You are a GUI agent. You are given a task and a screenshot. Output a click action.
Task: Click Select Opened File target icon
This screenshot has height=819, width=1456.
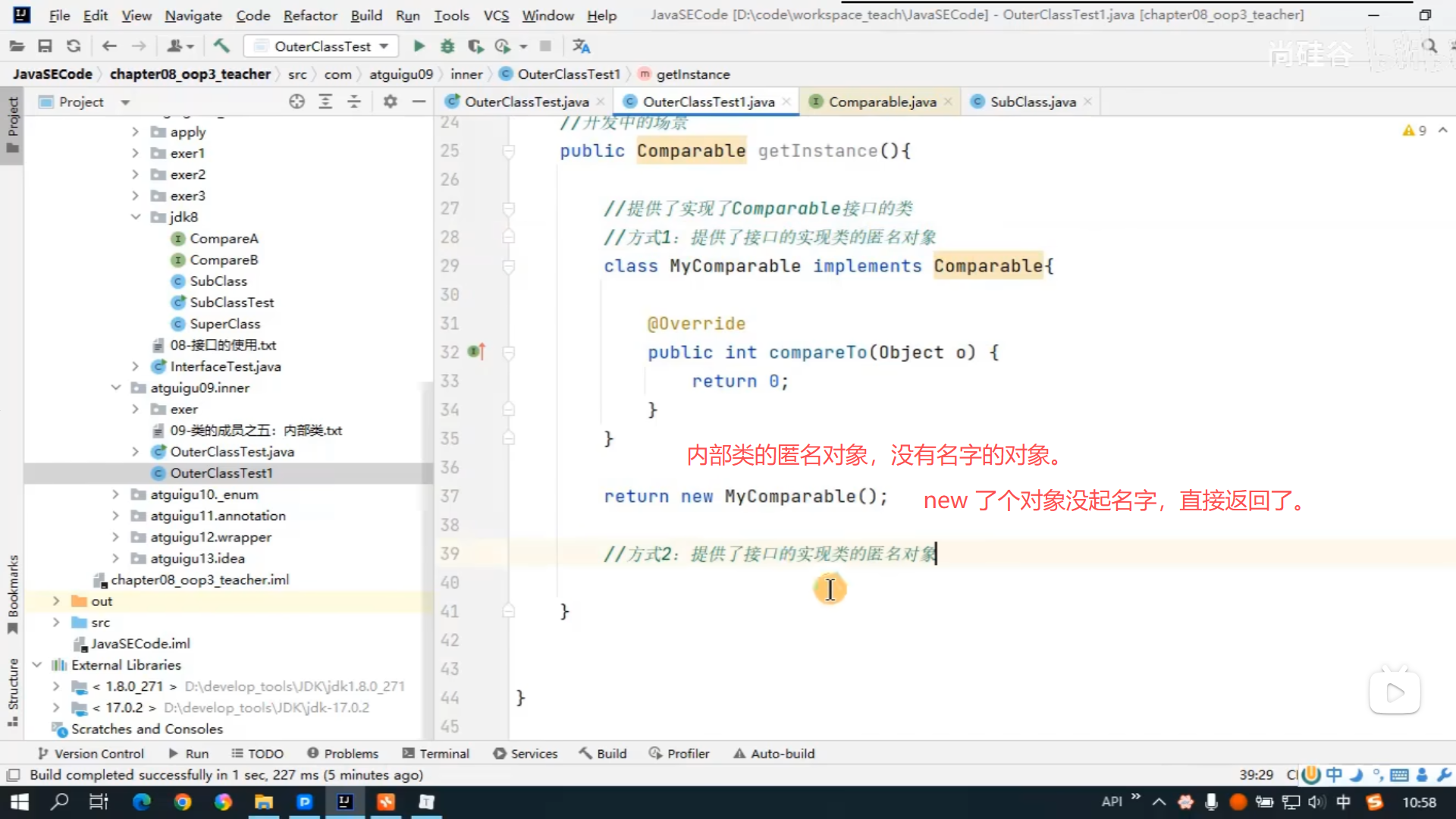[297, 102]
